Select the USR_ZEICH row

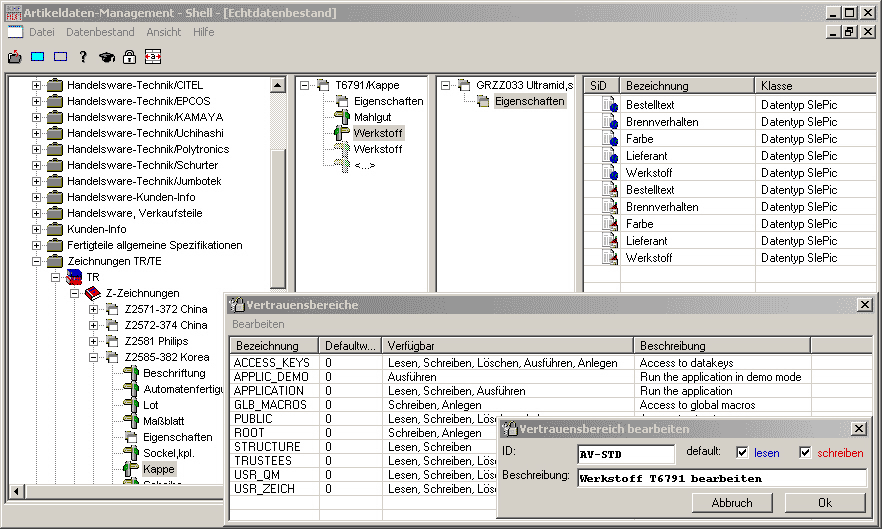(x=363, y=489)
